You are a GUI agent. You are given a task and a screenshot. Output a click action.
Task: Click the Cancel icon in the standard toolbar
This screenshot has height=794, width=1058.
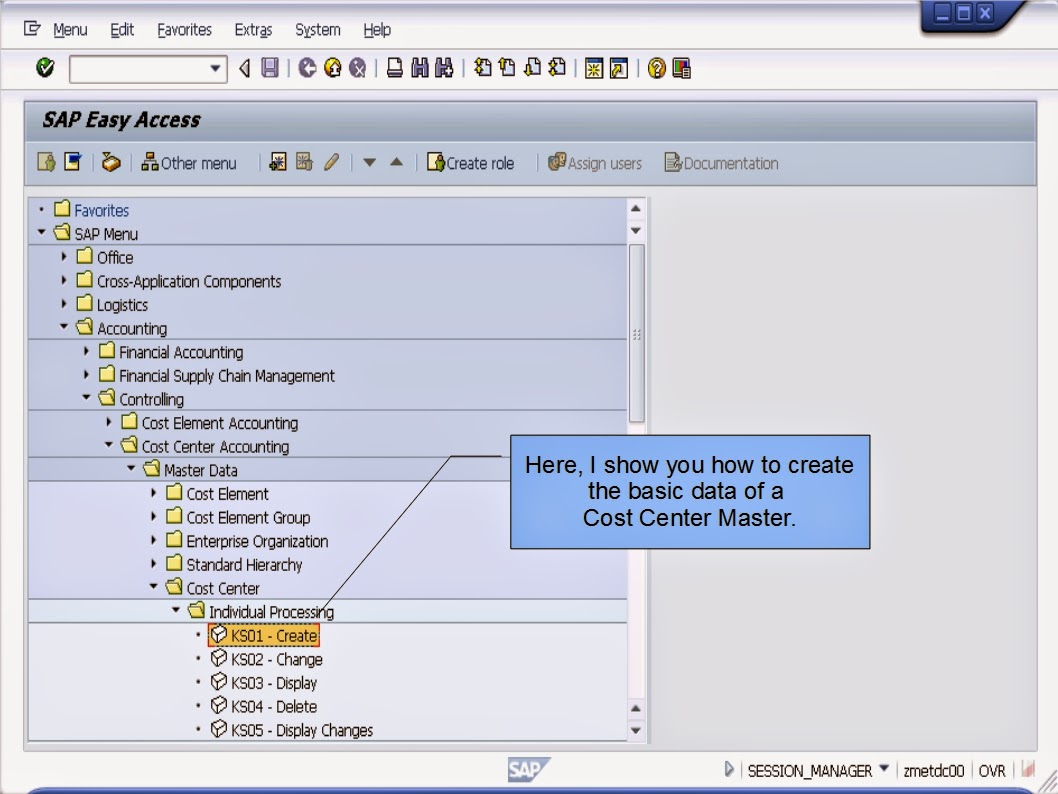point(358,68)
